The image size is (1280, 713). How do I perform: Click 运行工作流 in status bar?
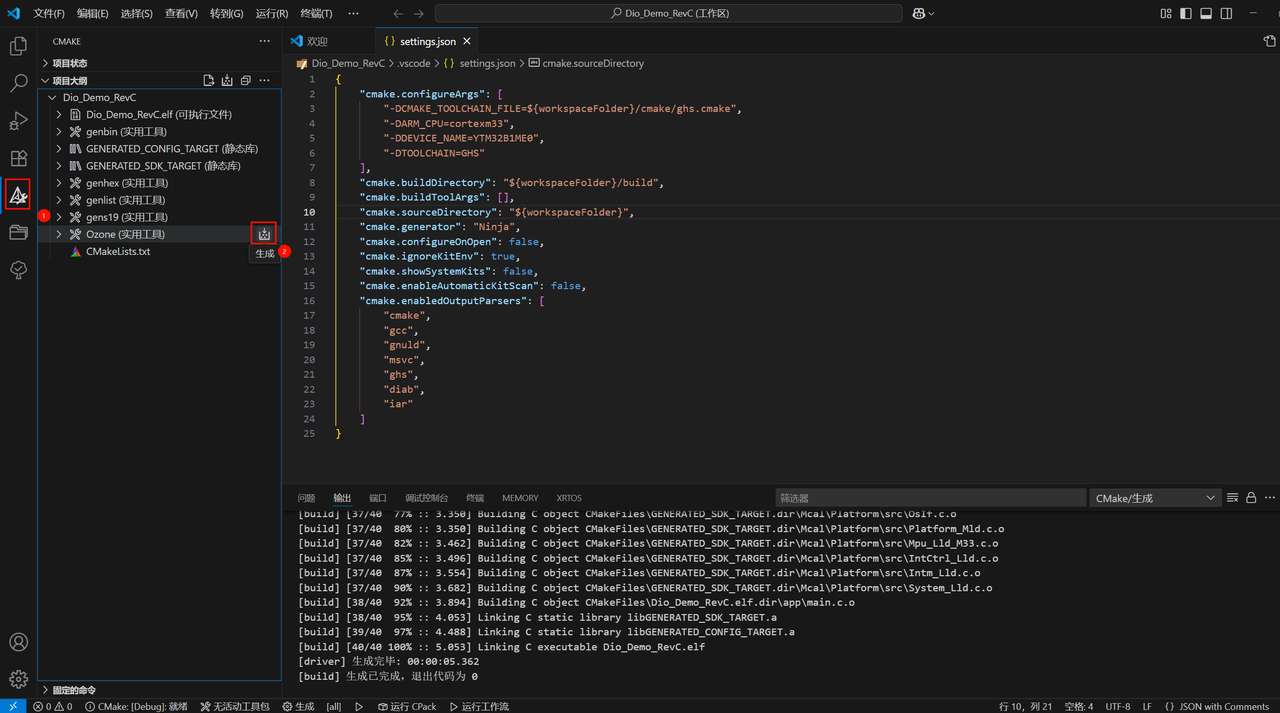[x=479, y=706]
